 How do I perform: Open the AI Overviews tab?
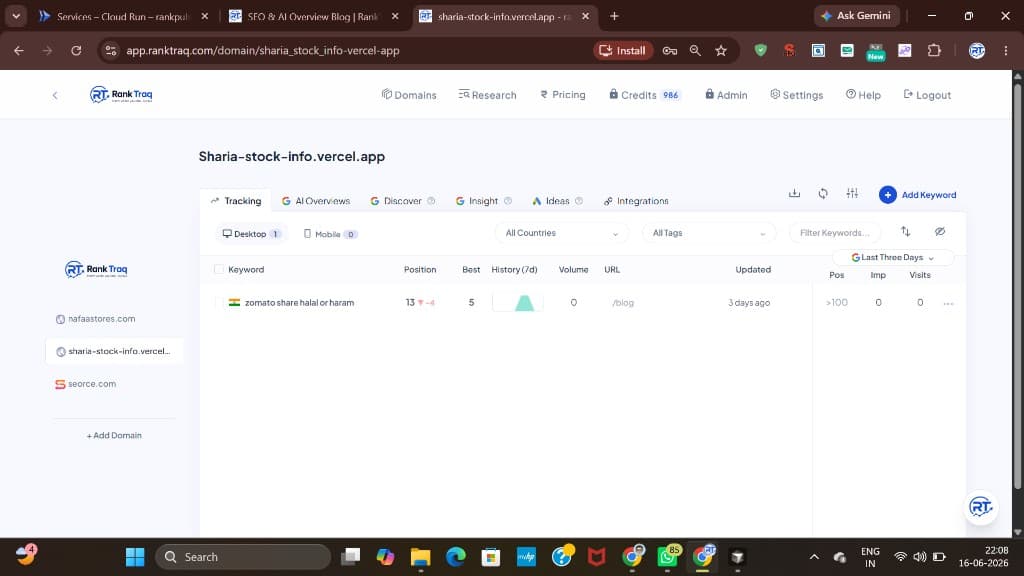pos(316,200)
